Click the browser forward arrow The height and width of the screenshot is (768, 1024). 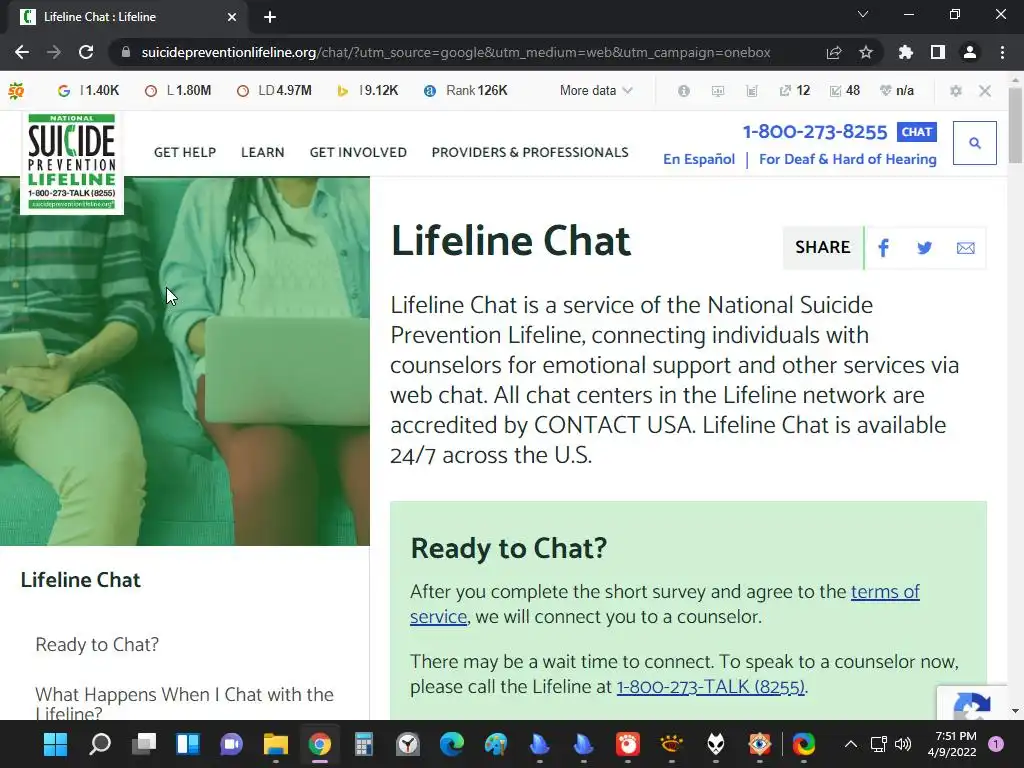coord(54,52)
